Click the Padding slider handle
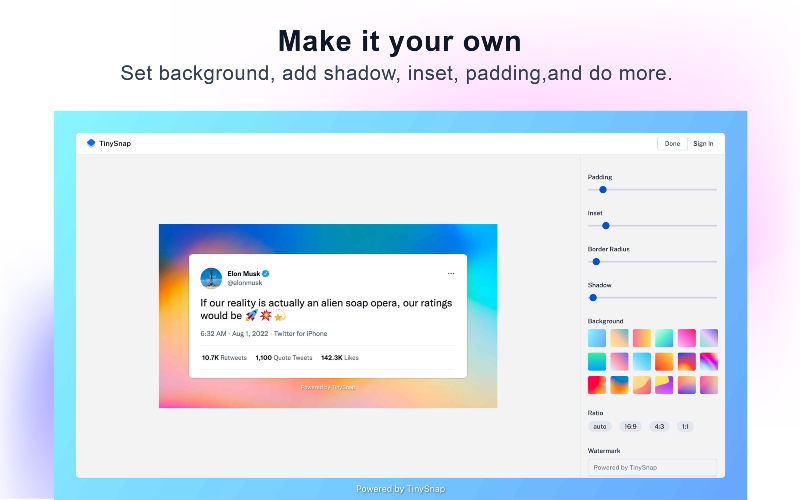This screenshot has height=500, width=800. click(603, 189)
